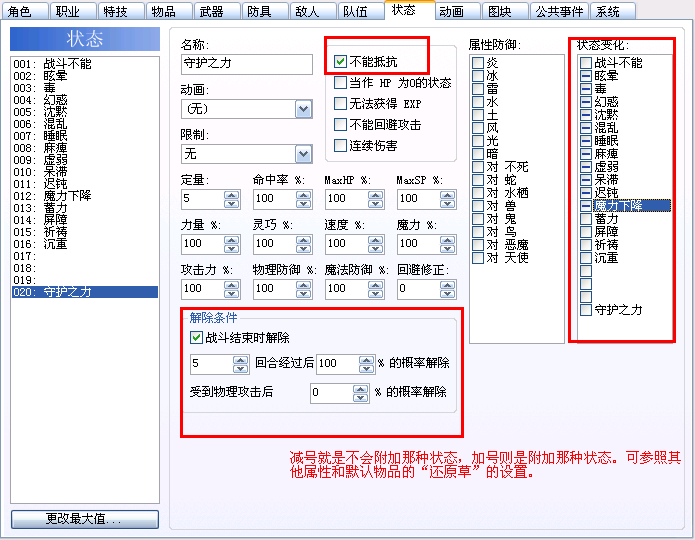Increase 灵巧 % with up arrow
The image size is (695, 540).
304,239
